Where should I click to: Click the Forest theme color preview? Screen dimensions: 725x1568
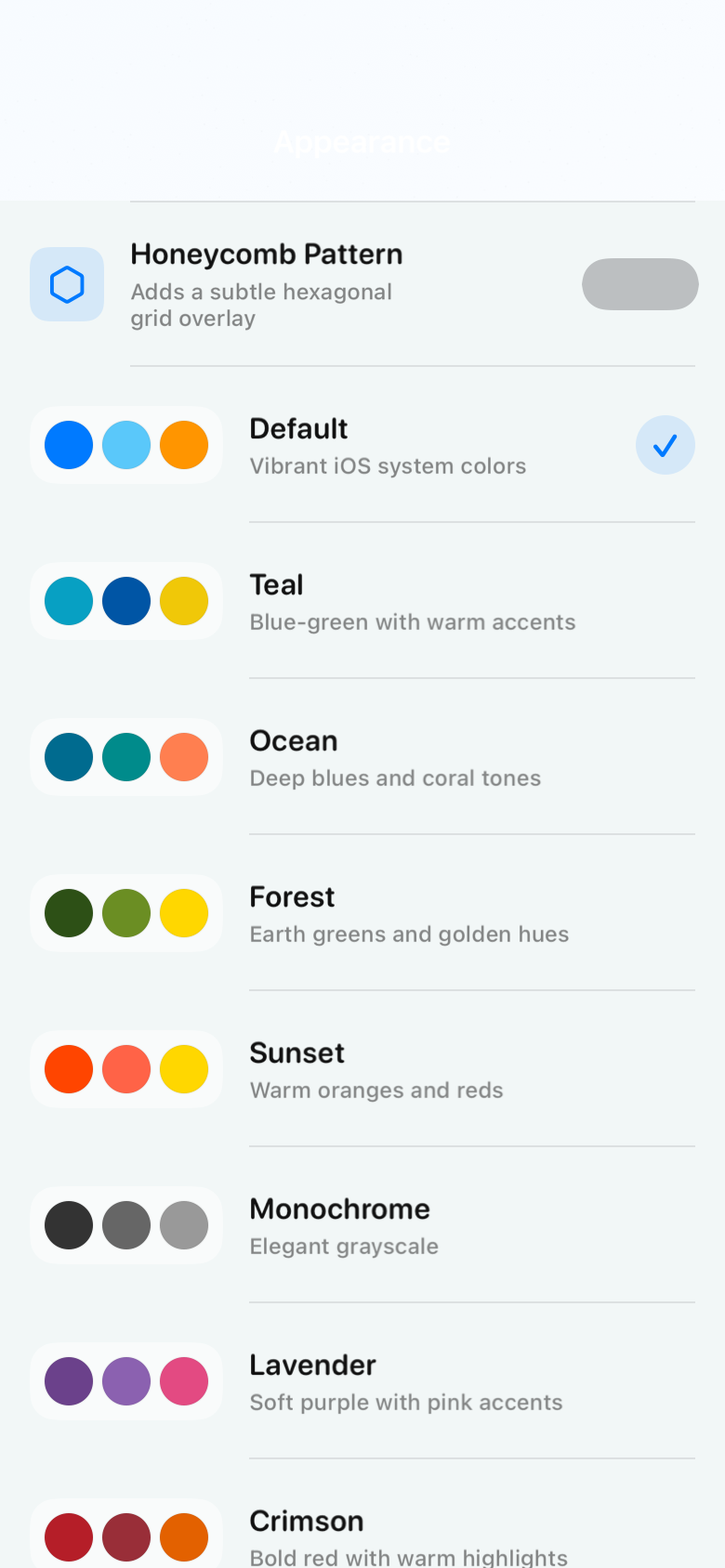coord(125,913)
